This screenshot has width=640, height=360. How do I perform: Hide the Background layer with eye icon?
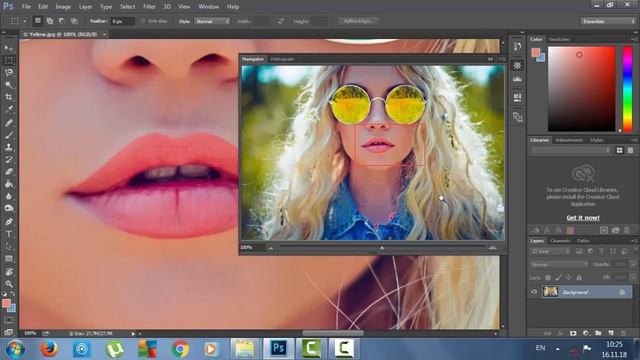click(x=534, y=292)
